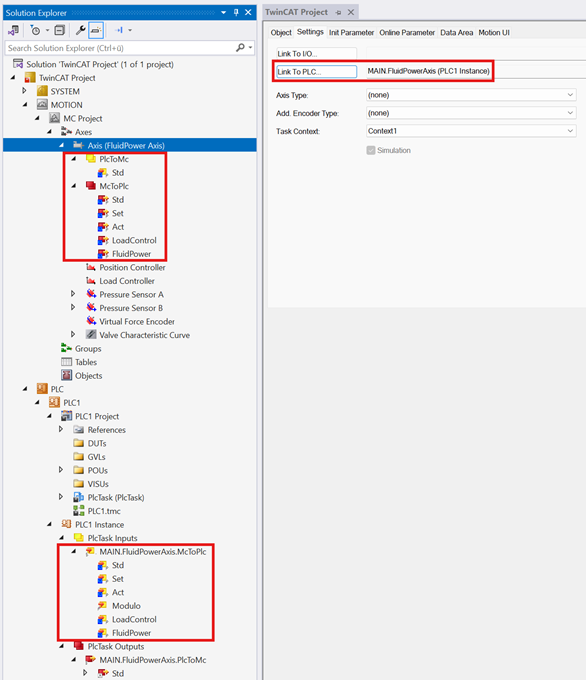The height and width of the screenshot is (680, 586).
Task: Select the PLC1 Instance node
Action: tap(99, 524)
